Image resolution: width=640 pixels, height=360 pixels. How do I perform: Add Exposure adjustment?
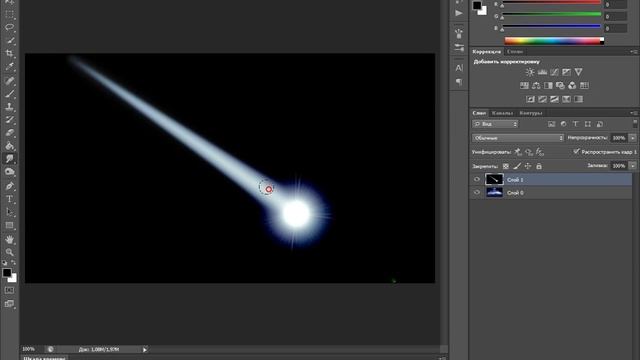click(x=566, y=72)
